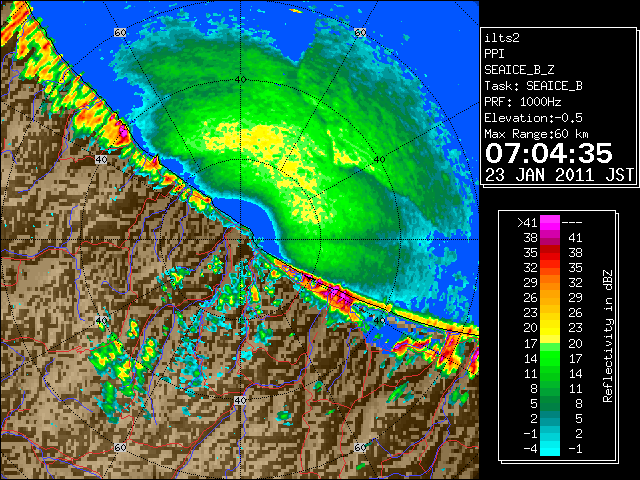This screenshot has height=480, width=640.
Task: Click the southwest "60" range ring label
Action: click(x=120, y=448)
